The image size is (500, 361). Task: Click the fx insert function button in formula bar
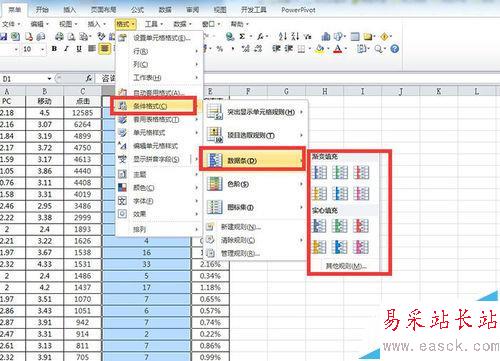click(x=89, y=78)
